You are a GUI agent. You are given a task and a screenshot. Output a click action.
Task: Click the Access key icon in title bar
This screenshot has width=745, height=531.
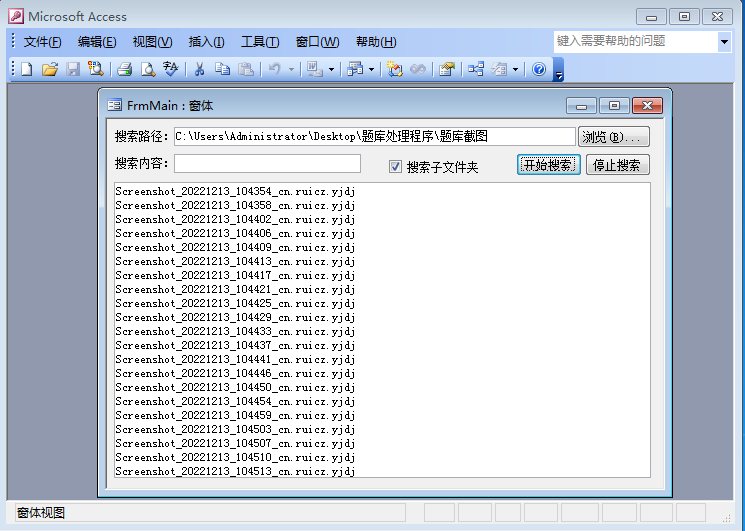click(x=16, y=16)
